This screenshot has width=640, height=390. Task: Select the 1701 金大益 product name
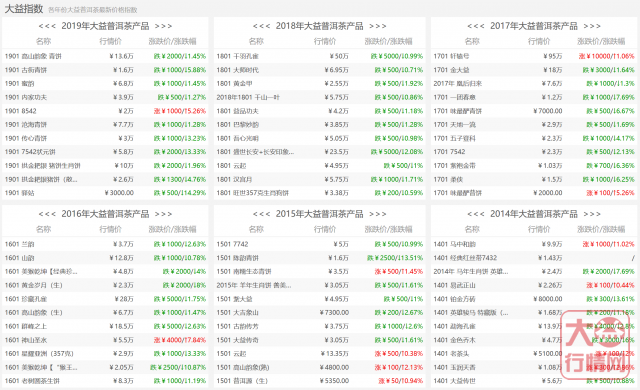point(451,70)
